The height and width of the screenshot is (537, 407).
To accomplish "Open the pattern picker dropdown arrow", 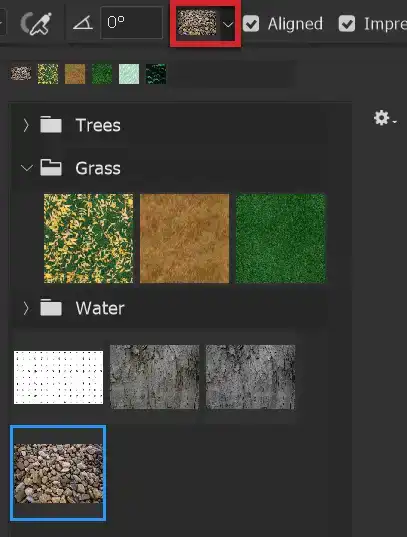I will 228,24.
